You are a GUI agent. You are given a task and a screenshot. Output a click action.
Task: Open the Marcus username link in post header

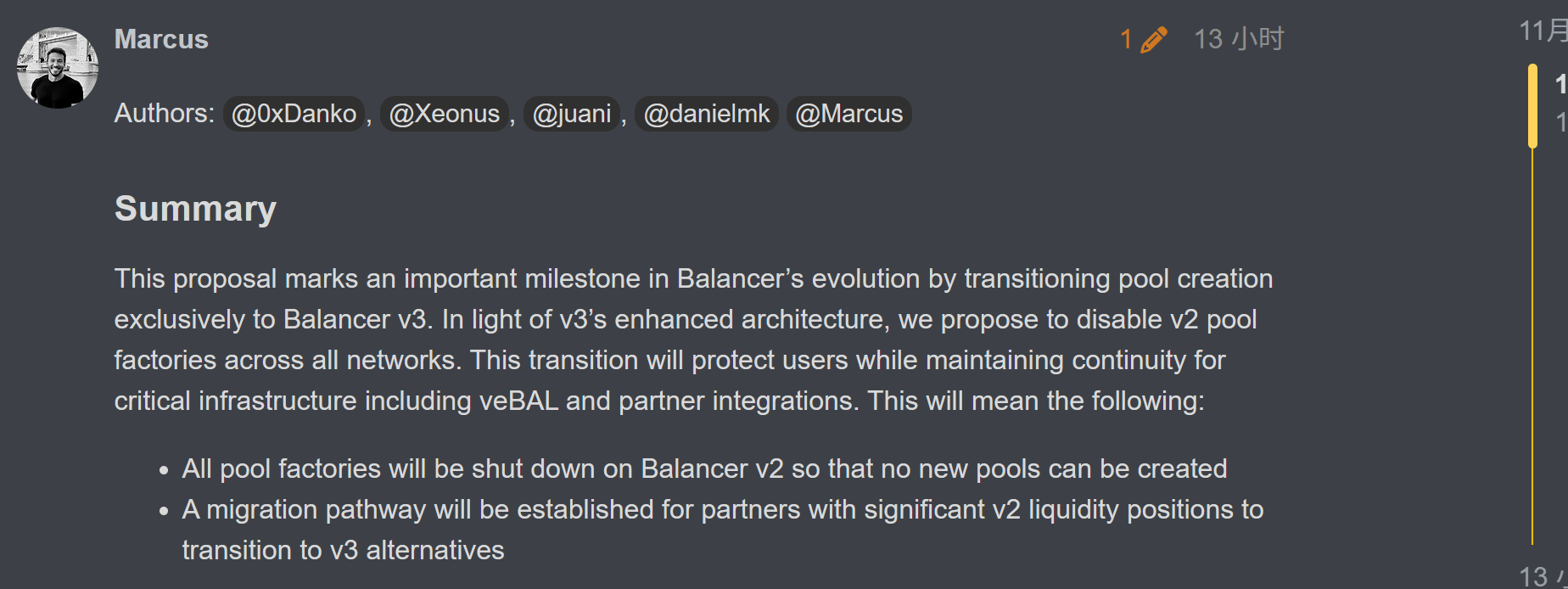[161, 39]
